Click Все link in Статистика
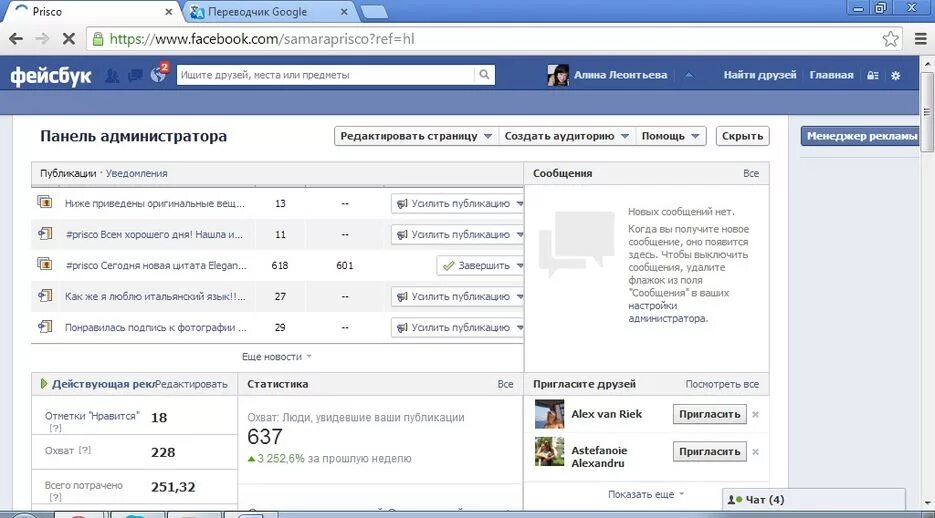 point(505,384)
